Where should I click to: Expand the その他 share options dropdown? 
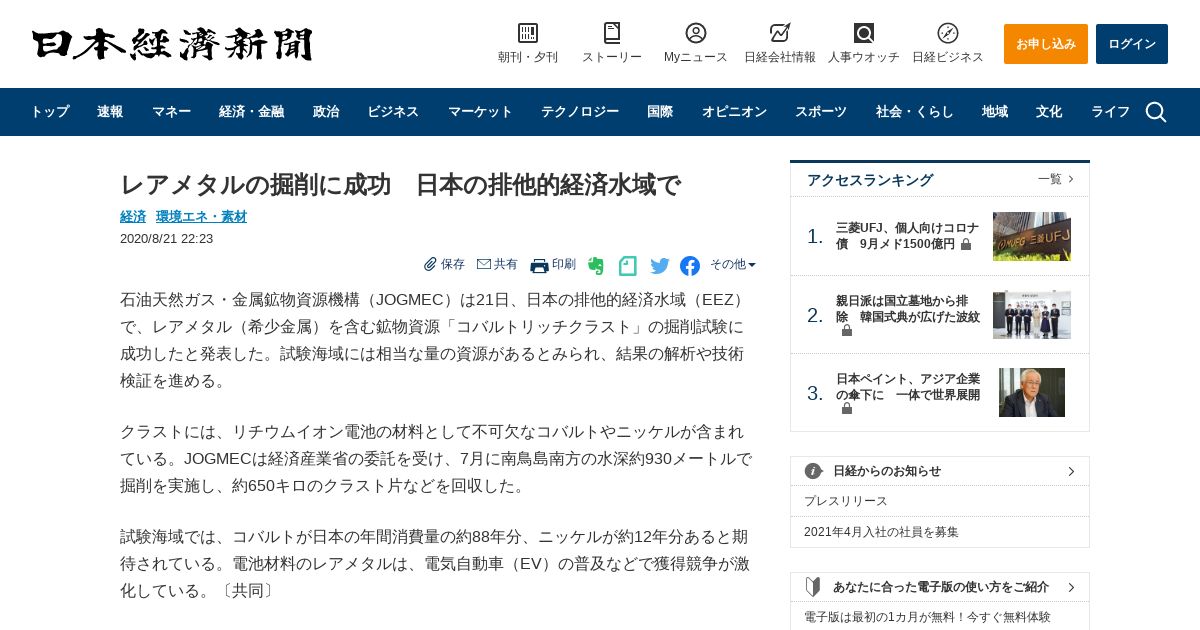pos(733,264)
